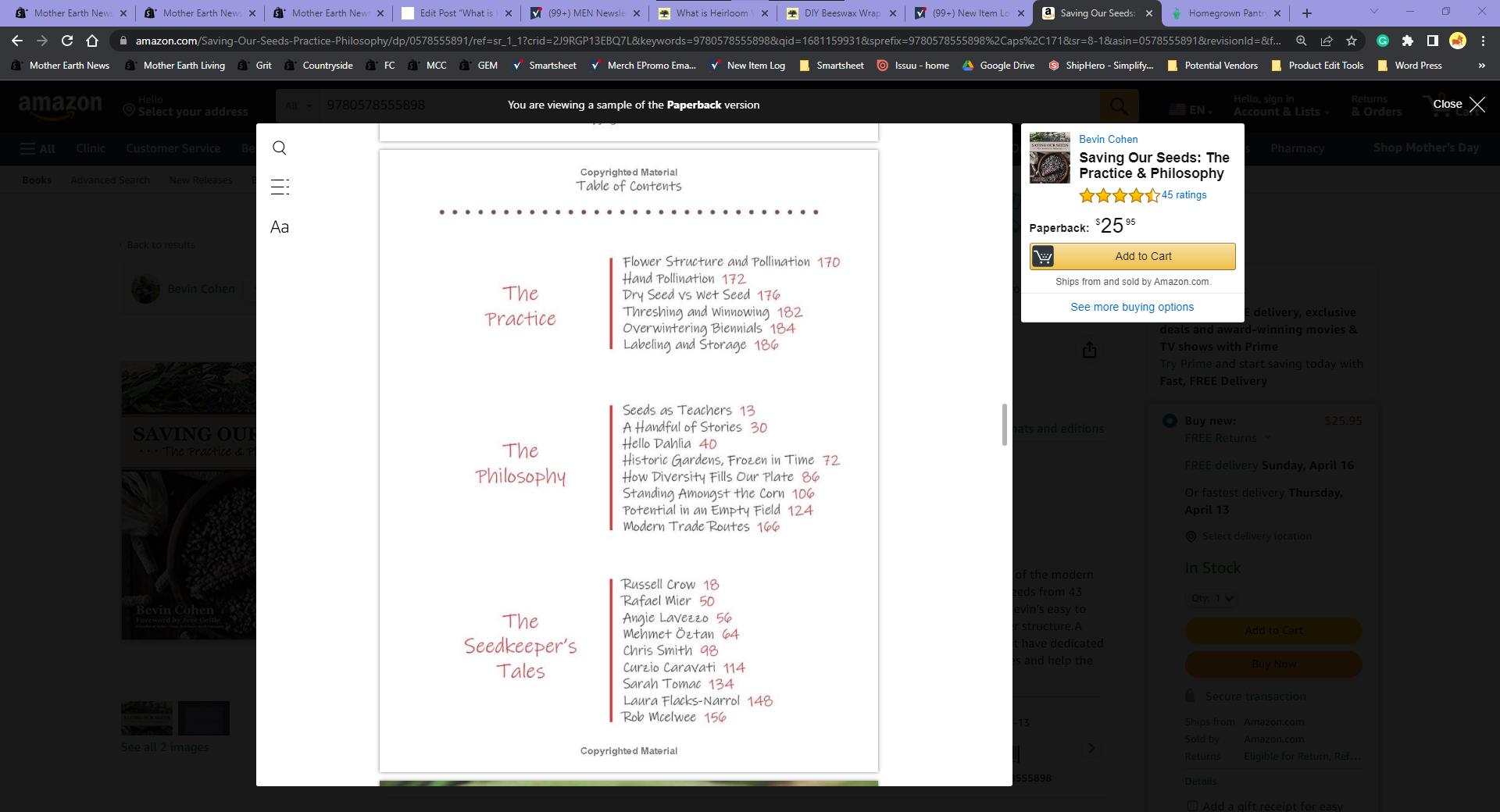
Task: Switch to the Homegrown Pantr tab
Action: [1227, 13]
